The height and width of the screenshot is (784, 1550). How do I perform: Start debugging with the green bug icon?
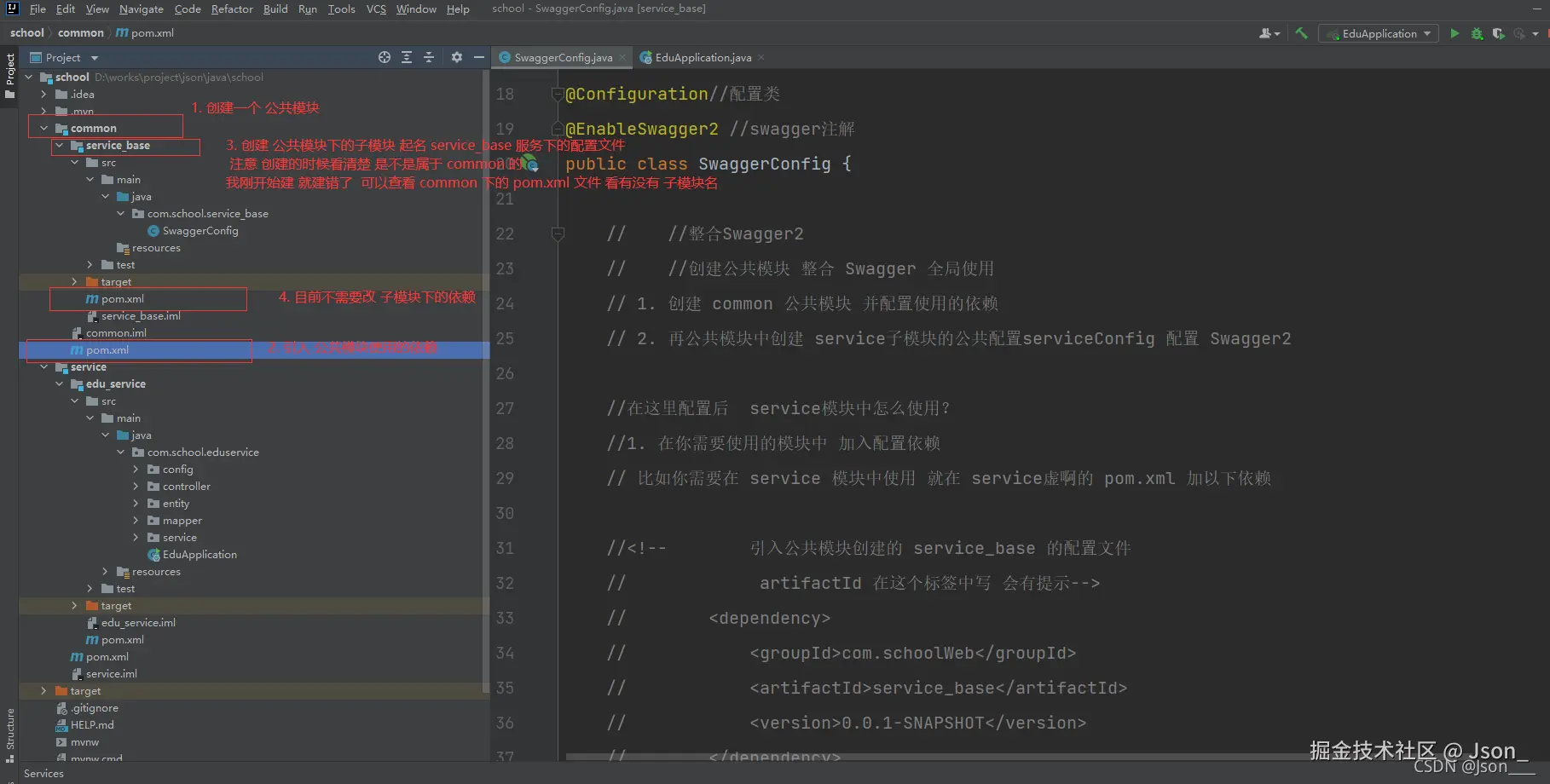pos(1477,33)
